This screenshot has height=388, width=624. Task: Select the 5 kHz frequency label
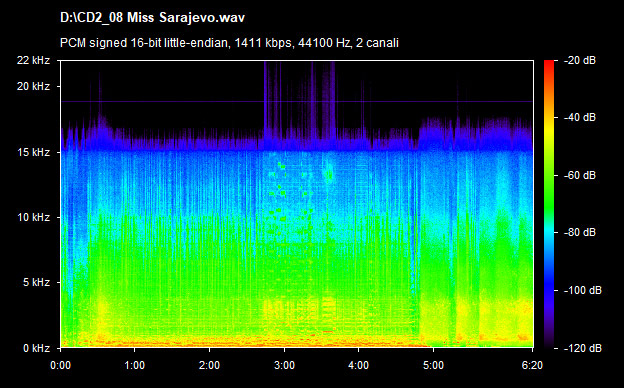point(36,283)
